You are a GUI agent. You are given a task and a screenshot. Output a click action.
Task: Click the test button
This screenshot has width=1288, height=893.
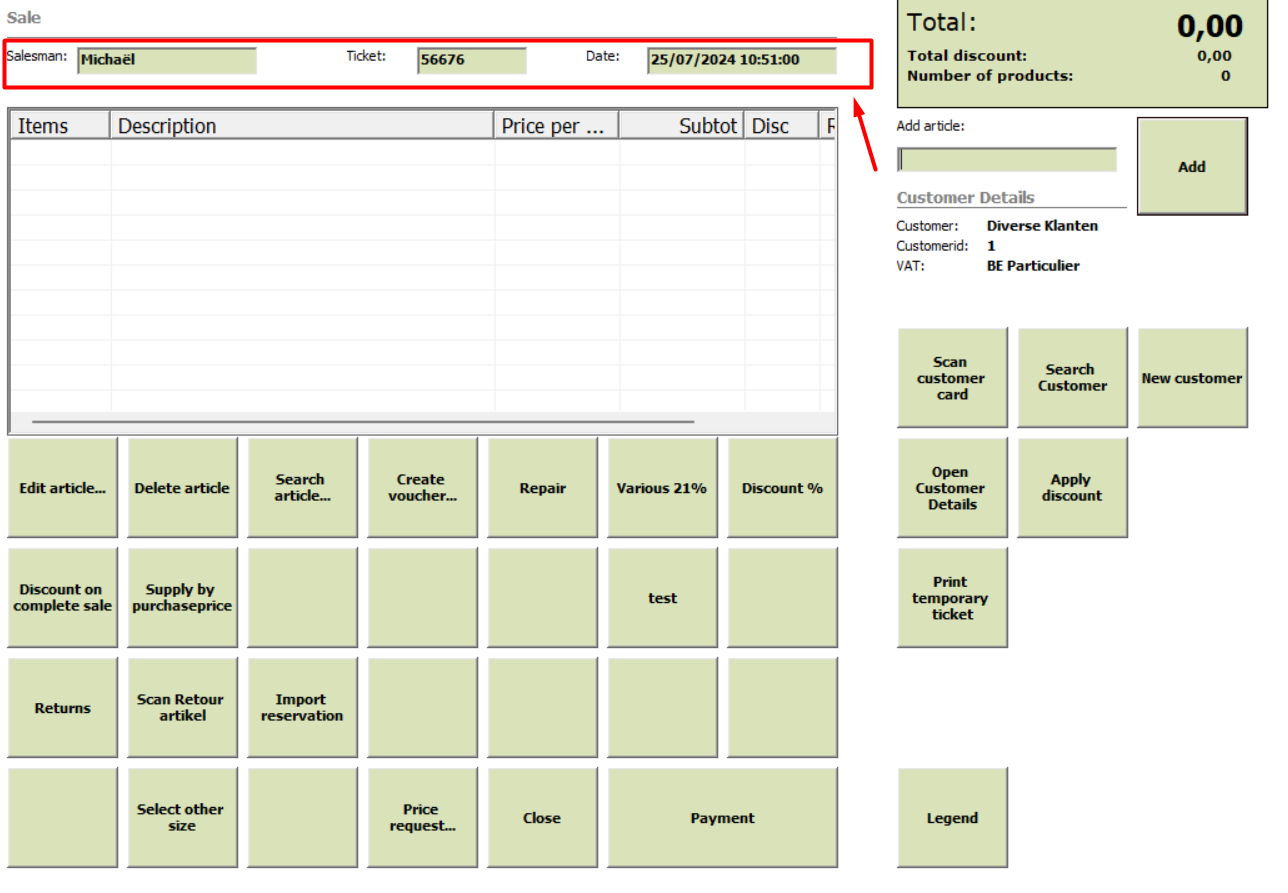[663, 598]
